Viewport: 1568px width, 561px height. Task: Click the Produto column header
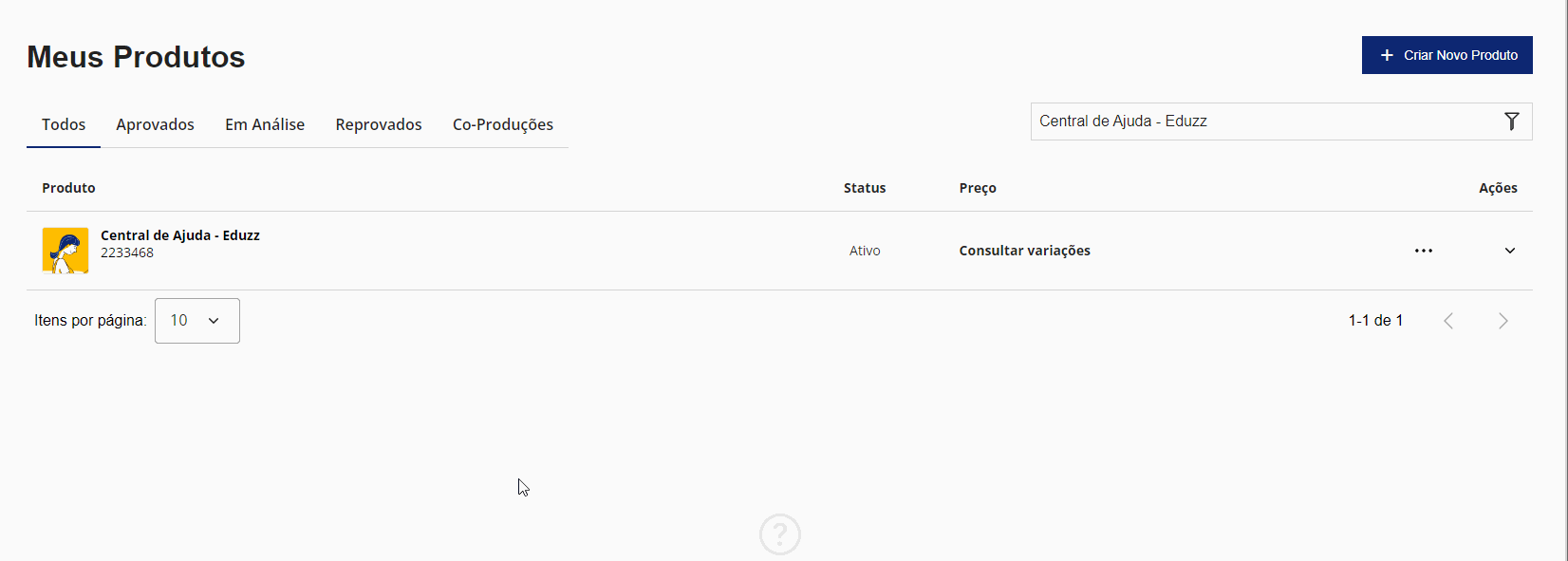tap(68, 188)
